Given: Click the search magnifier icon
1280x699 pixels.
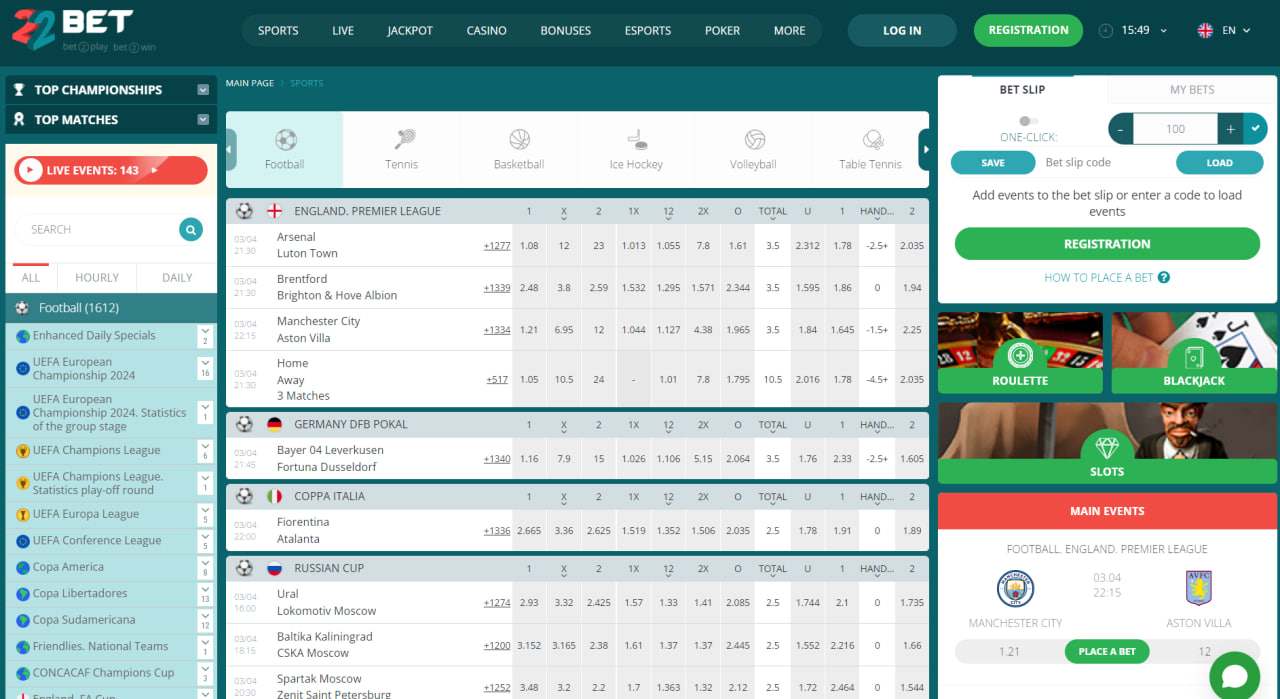Looking at the screenshot, I should 191,230.
